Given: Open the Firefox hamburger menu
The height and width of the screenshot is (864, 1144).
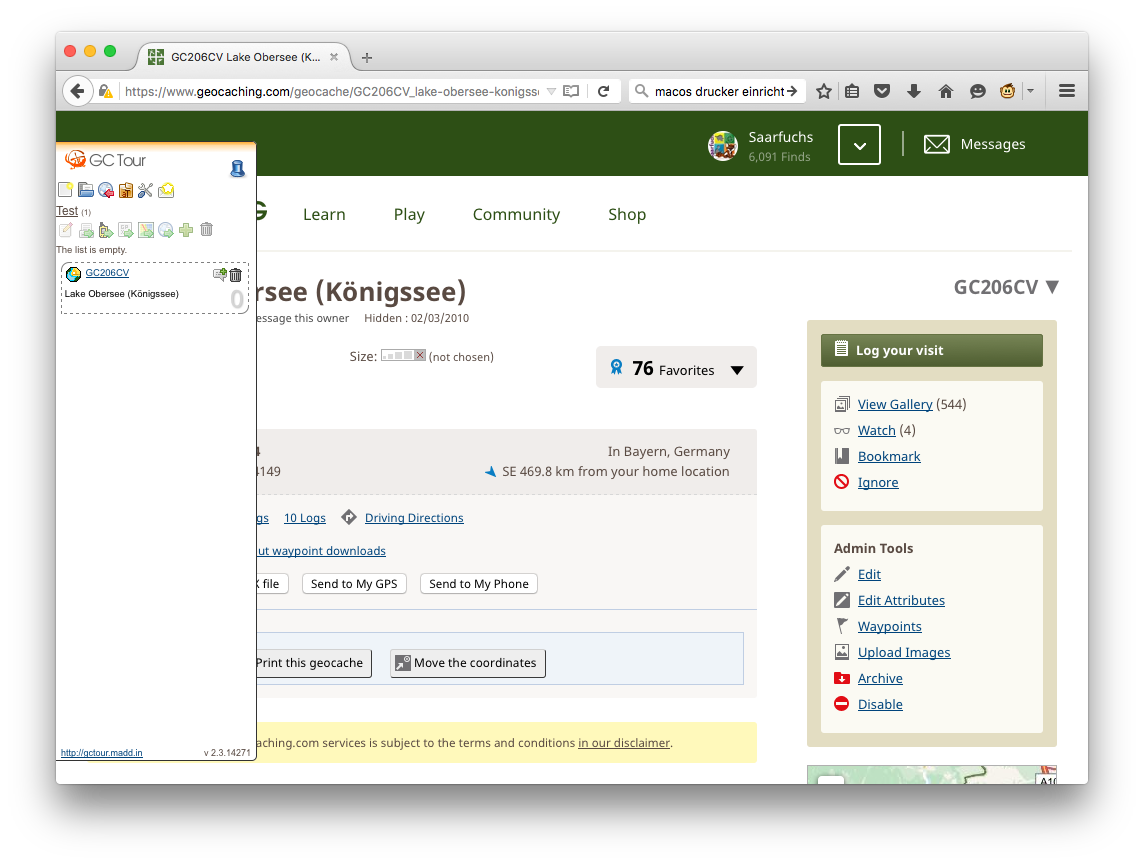Looking at the screenshot, I should 1067,91.
